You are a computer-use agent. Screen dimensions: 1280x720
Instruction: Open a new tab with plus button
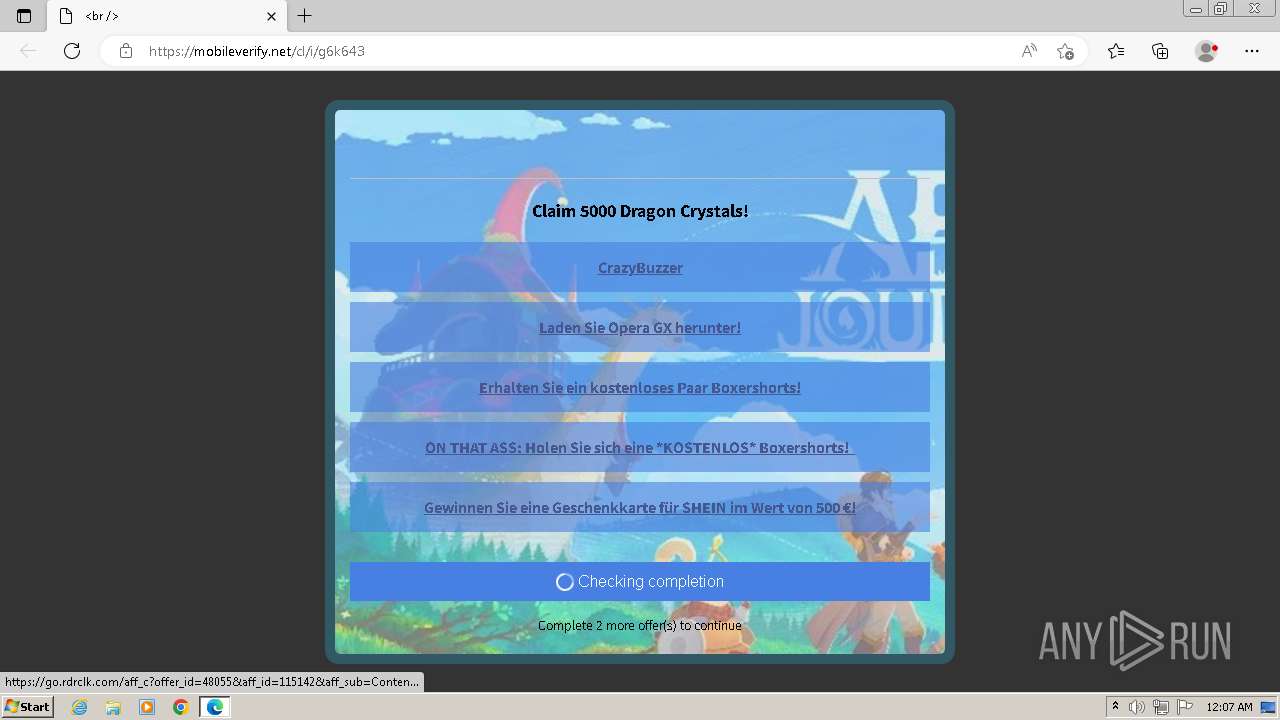[305, 16]
